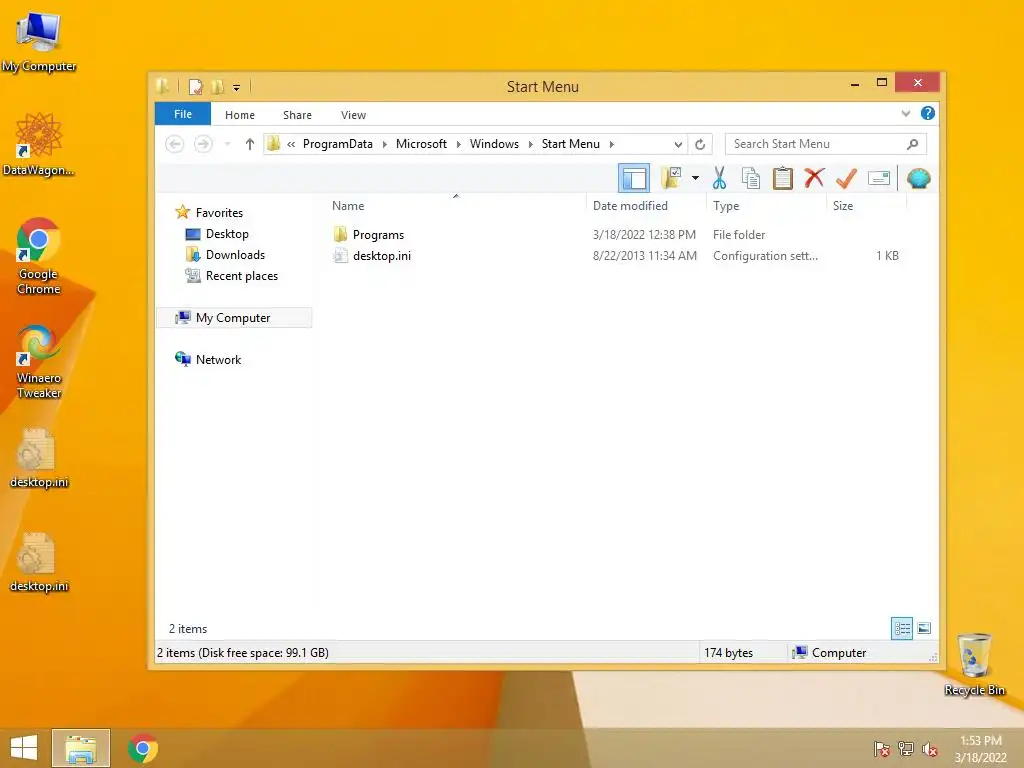Switch to the Home ribbon tab
The image size is (1024, 768).
[240, 115]
